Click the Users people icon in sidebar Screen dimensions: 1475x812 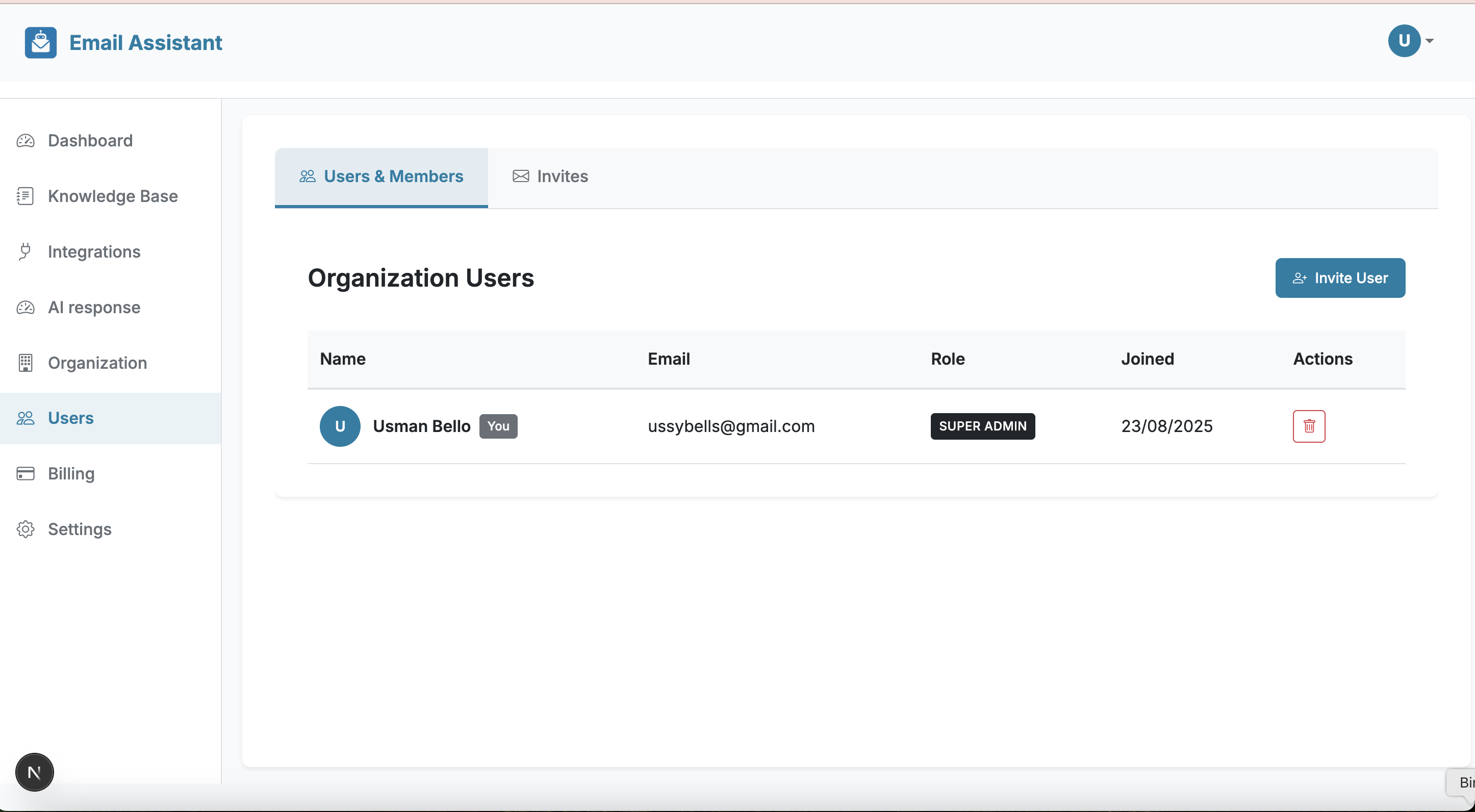(25, 418)
